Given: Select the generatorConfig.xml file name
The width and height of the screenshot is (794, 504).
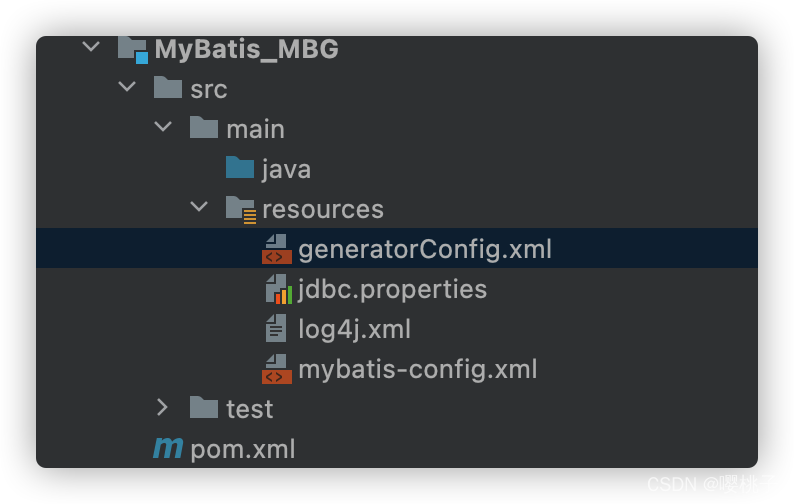Looking at the screenshot, I should (424, 249).
